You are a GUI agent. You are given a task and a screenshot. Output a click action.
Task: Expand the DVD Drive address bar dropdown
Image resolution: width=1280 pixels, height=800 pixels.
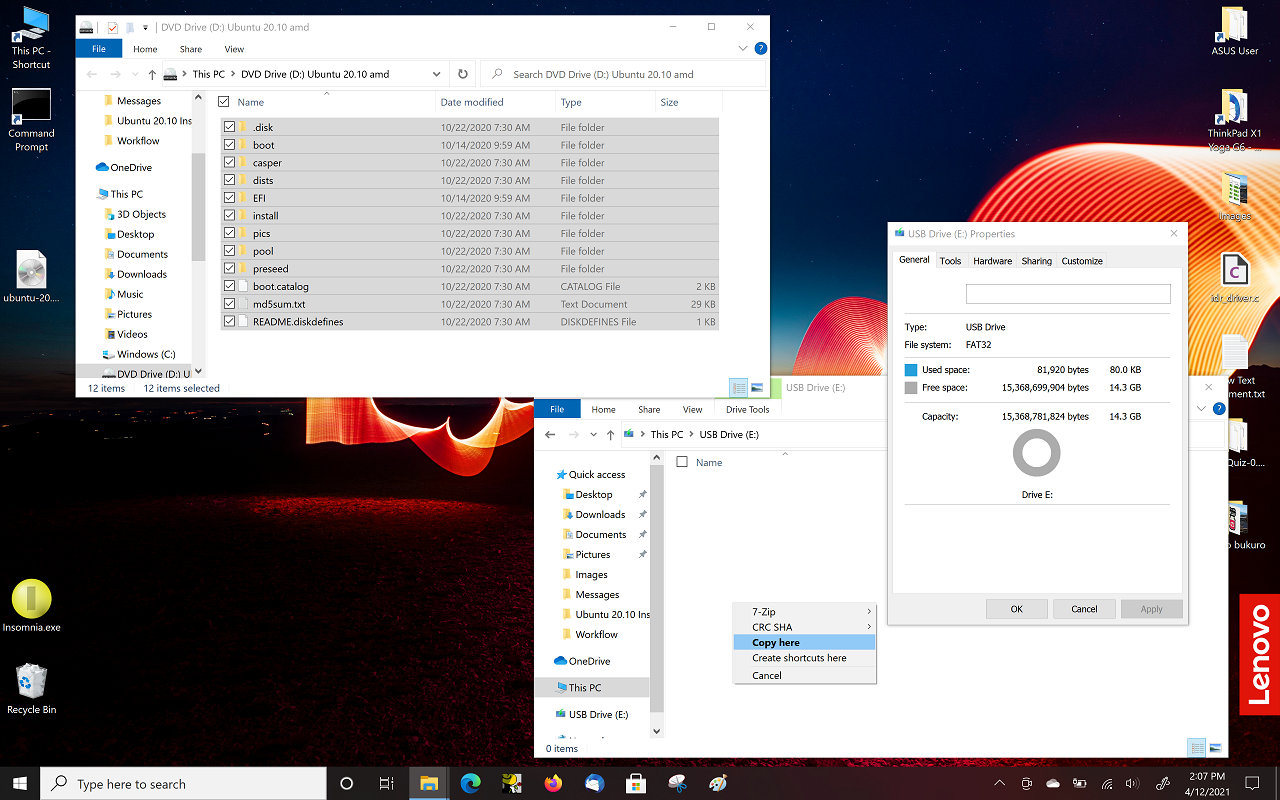click(437, 74)
